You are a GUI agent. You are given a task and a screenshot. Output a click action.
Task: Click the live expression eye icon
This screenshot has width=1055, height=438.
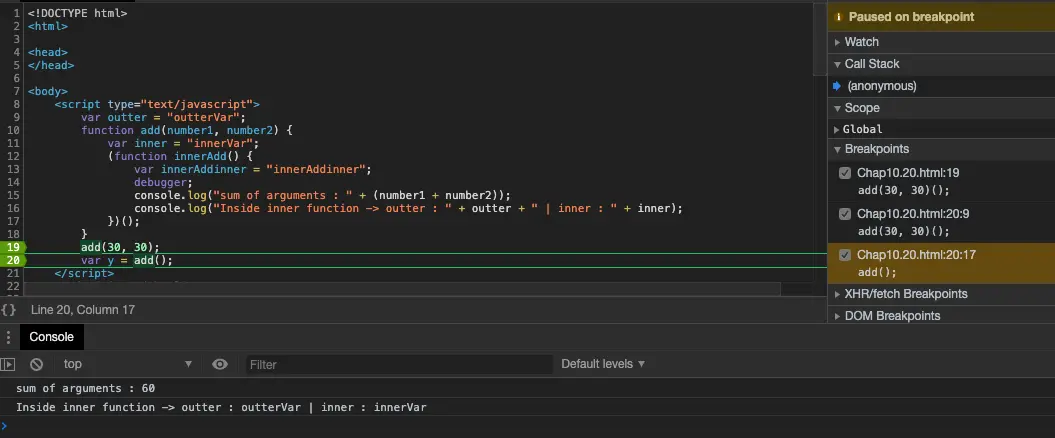219,364
